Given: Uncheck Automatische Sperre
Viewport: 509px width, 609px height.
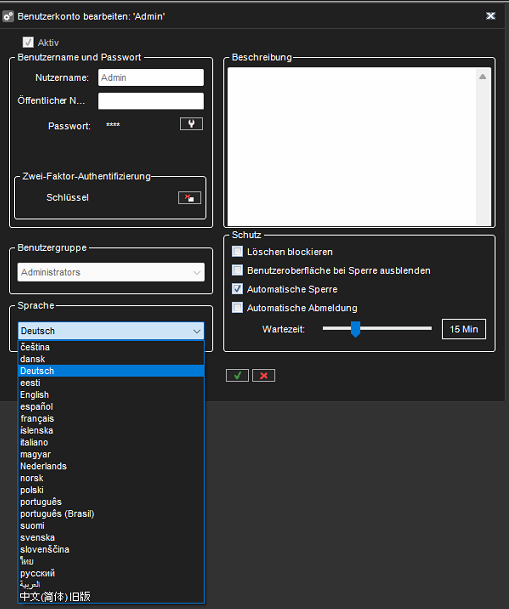Looking at the screenshot, I should pyautogui.click(x=237, y=289).
